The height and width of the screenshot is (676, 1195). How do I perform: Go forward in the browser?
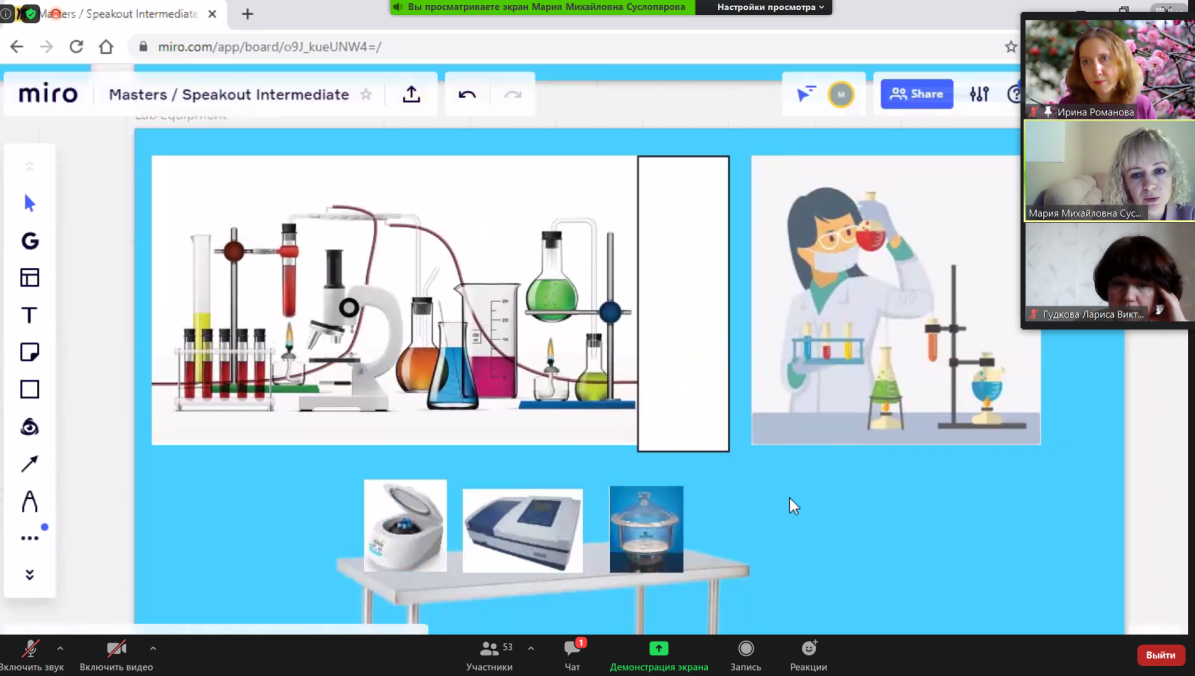pos(46,46)
